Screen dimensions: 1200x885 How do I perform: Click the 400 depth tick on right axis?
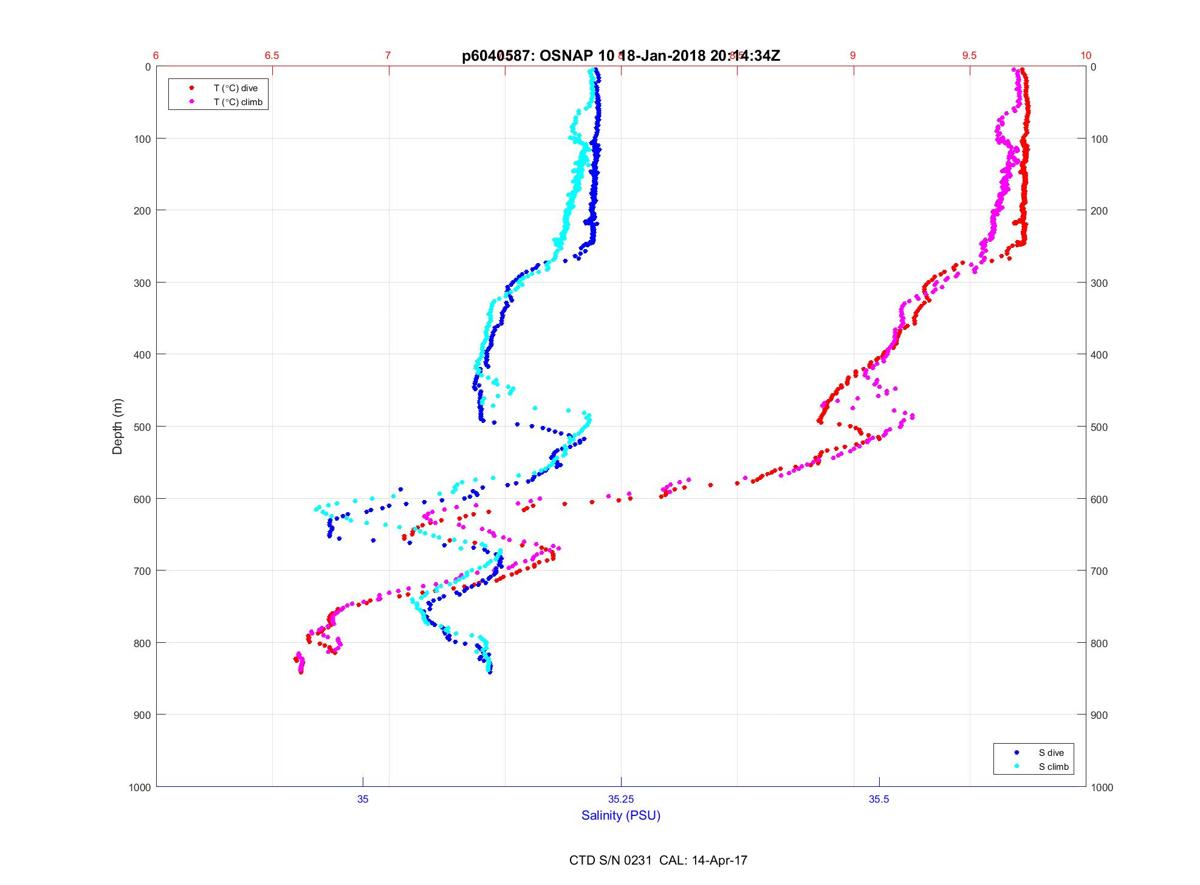(1099, 355)
